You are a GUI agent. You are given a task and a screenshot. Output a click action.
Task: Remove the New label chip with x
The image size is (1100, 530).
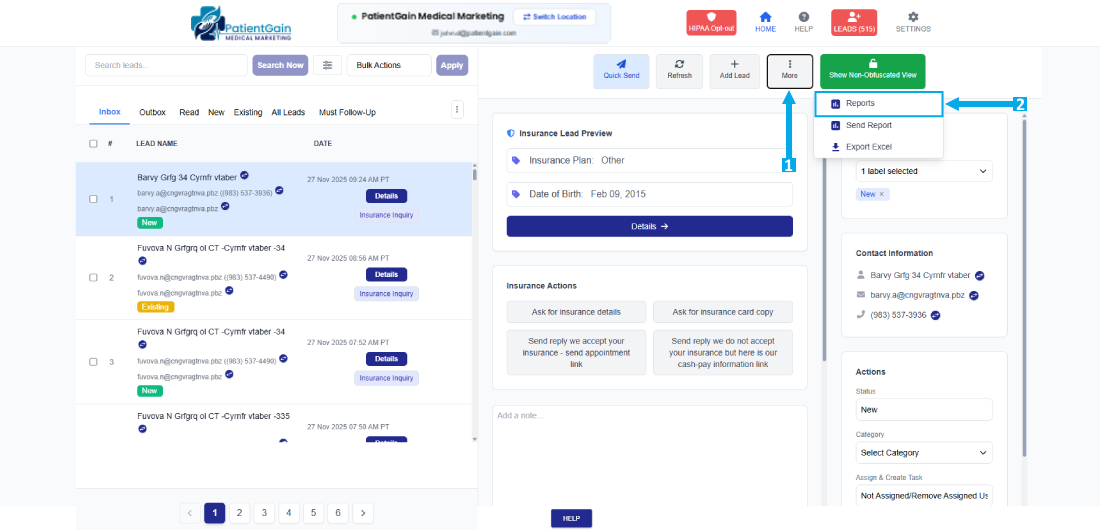[882, 194]
